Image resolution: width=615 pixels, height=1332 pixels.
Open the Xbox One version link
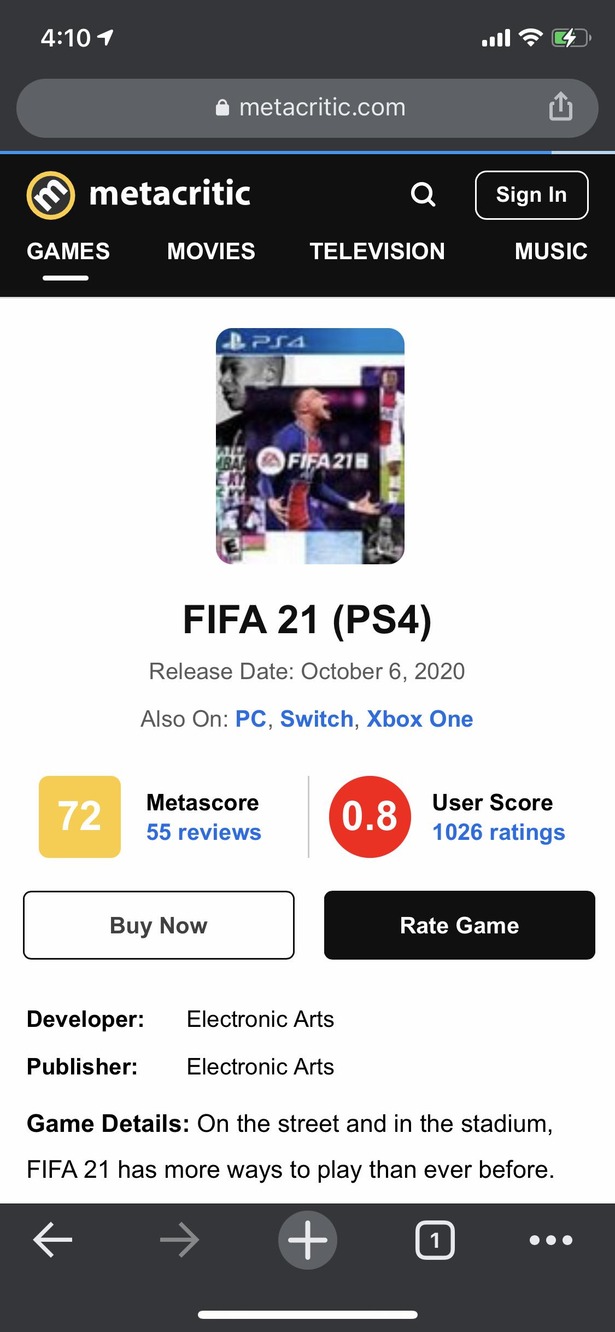[420, 719]
